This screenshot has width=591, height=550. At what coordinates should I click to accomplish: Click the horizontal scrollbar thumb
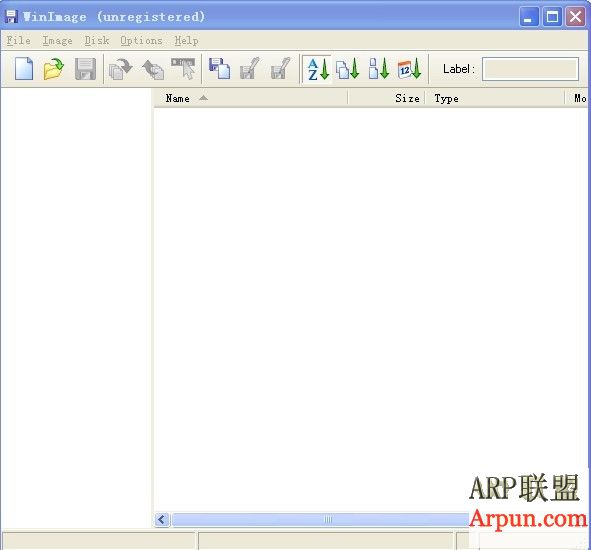click(x=320, y=519)
